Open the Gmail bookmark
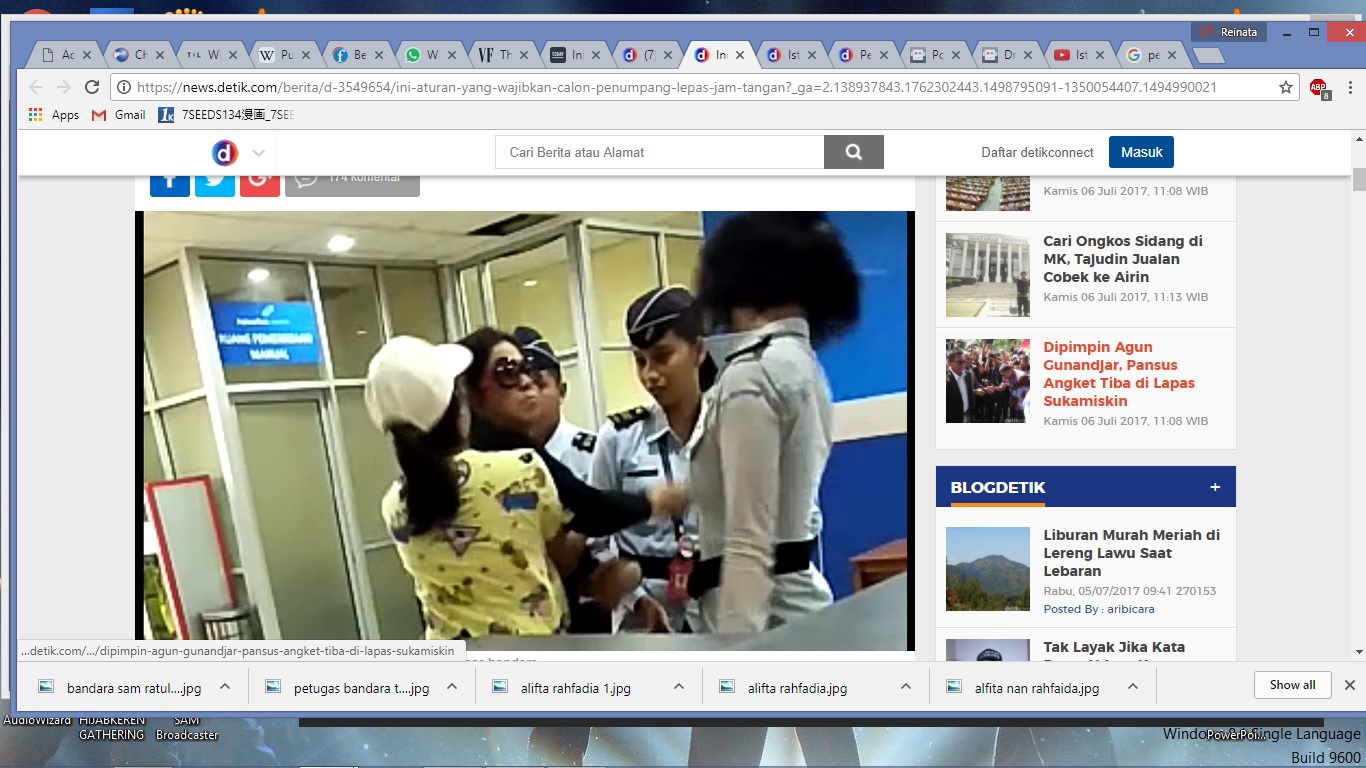The width and height of the screenshot is (1366, 768). [x=119, y=115]
